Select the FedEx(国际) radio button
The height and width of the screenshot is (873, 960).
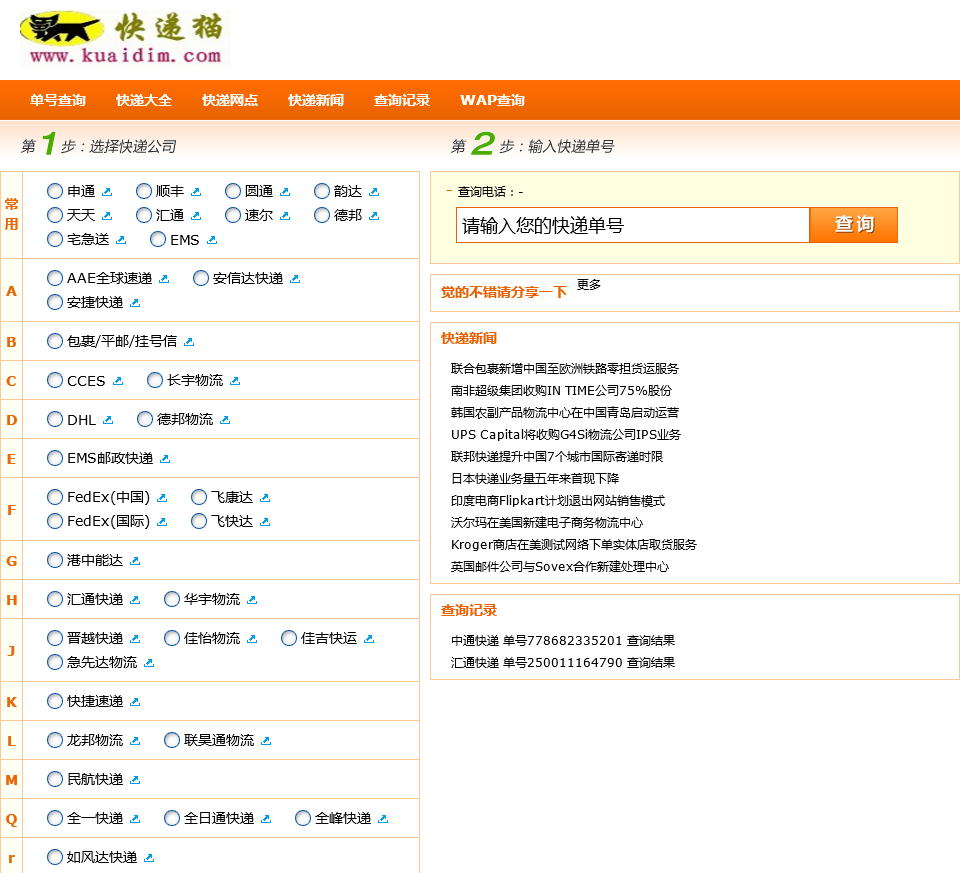click(55, 521)
